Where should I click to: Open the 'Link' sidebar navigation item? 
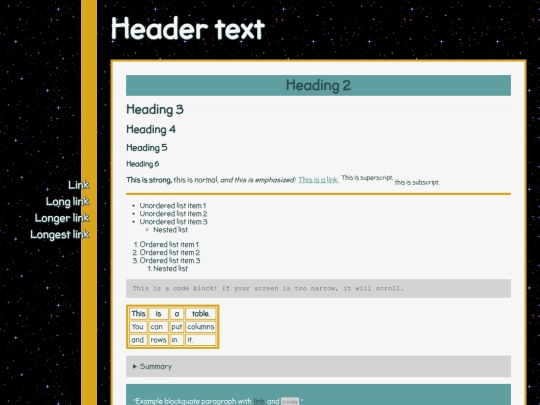tap(79, 185)
